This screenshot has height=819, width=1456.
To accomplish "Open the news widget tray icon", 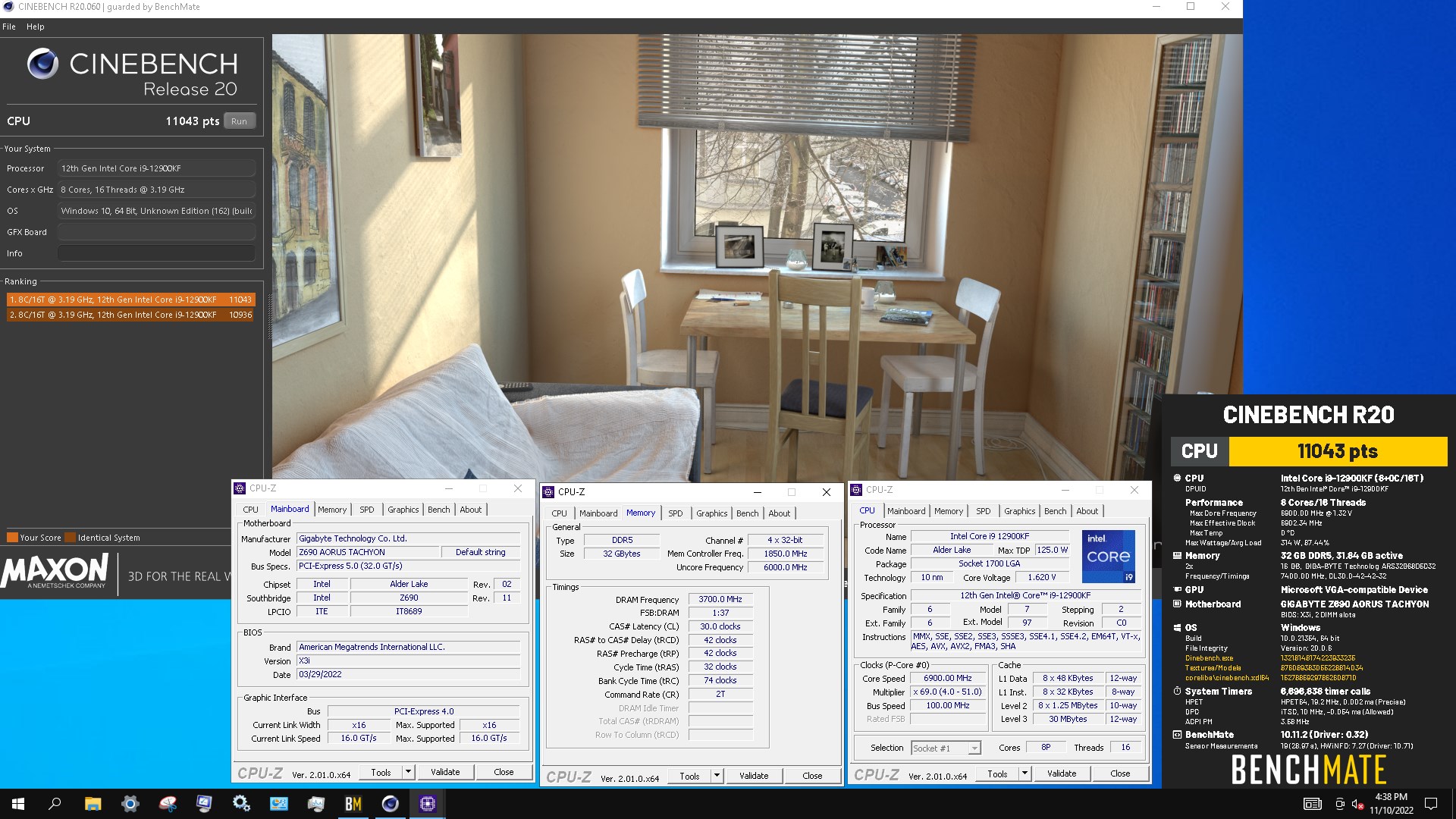I will (x=1313, y=804).
